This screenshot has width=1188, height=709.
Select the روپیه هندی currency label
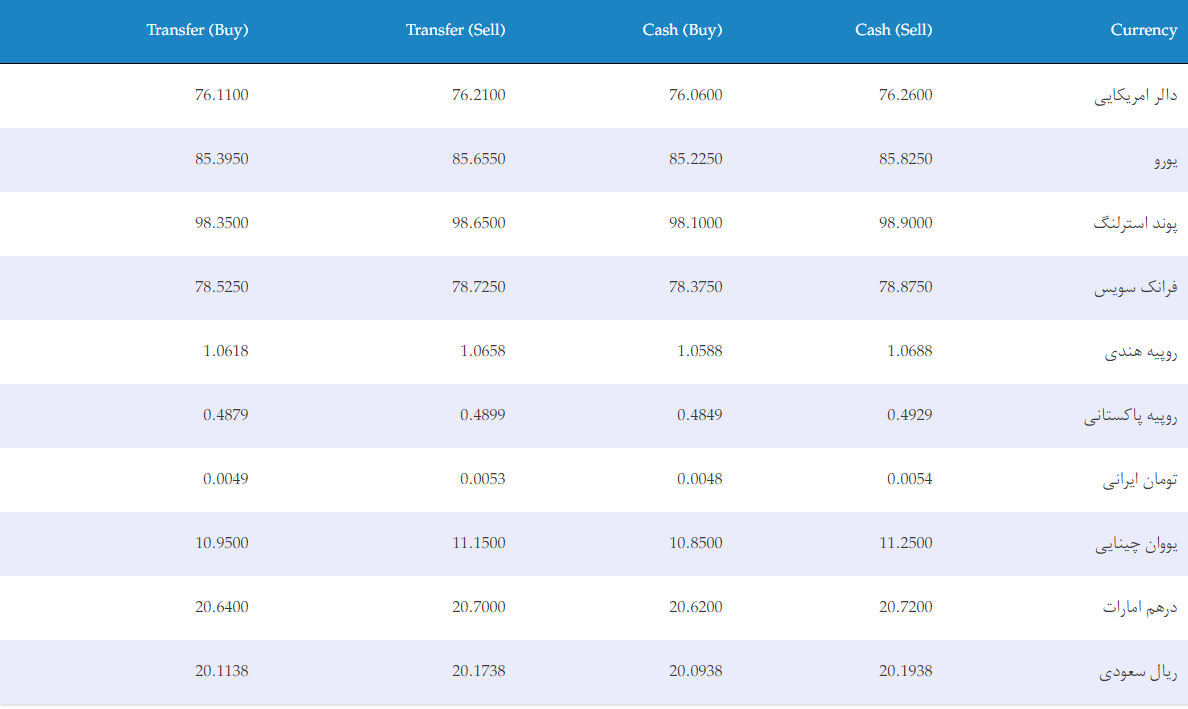[x=1140, y=351]
